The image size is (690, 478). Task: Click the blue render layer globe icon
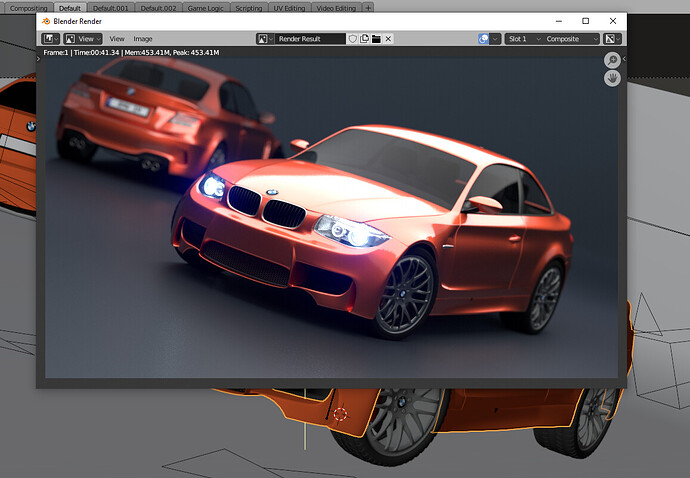pyautogui.click(x=483, y=39)
